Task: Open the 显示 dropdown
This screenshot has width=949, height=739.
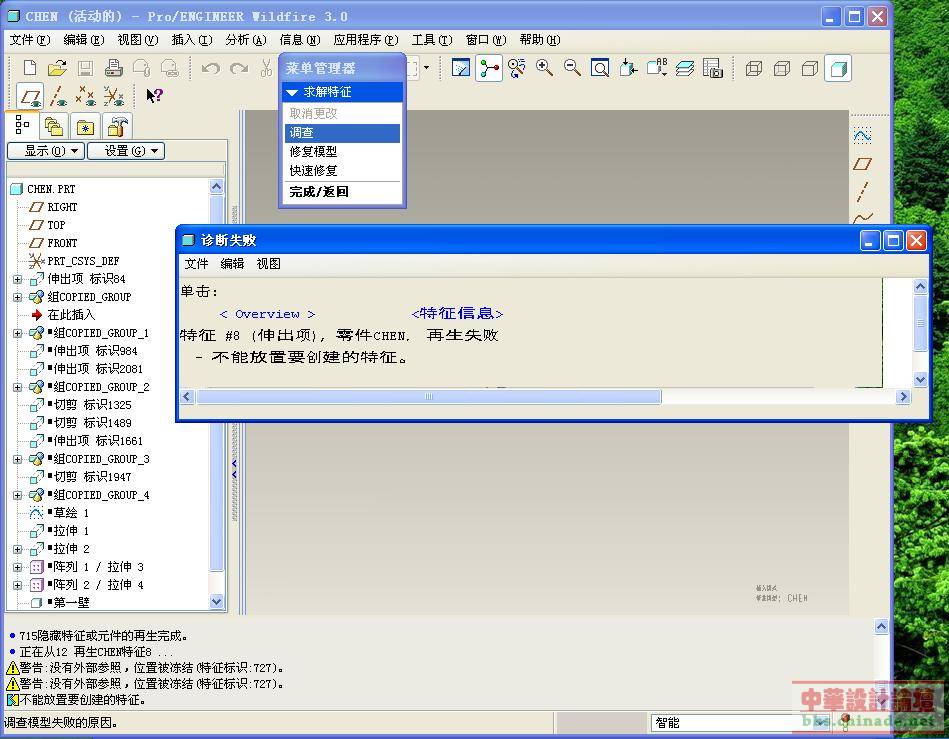Action: tap(46, 151)
